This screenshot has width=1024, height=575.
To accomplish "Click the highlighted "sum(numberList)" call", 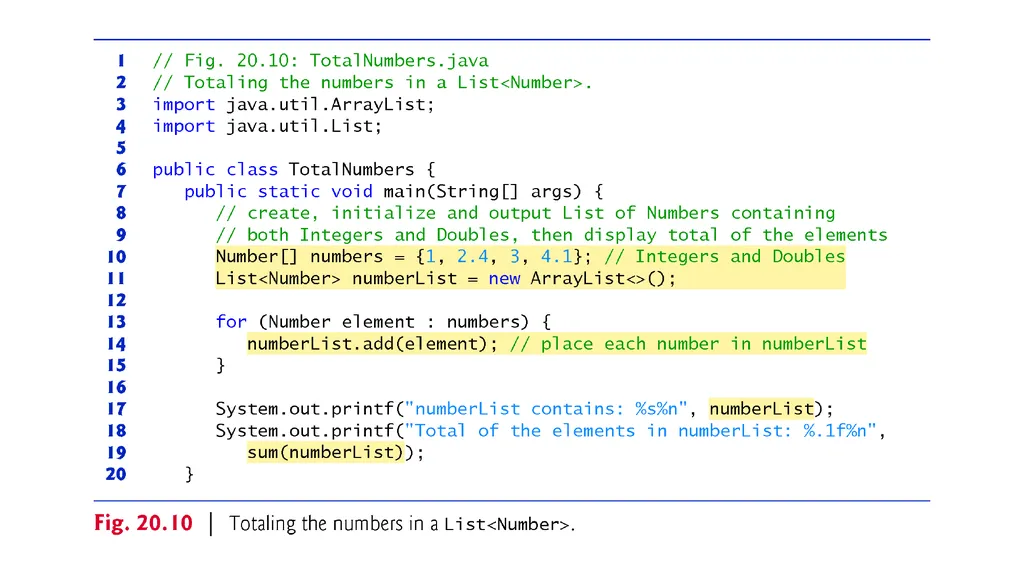I will click(x=325, y=453).
